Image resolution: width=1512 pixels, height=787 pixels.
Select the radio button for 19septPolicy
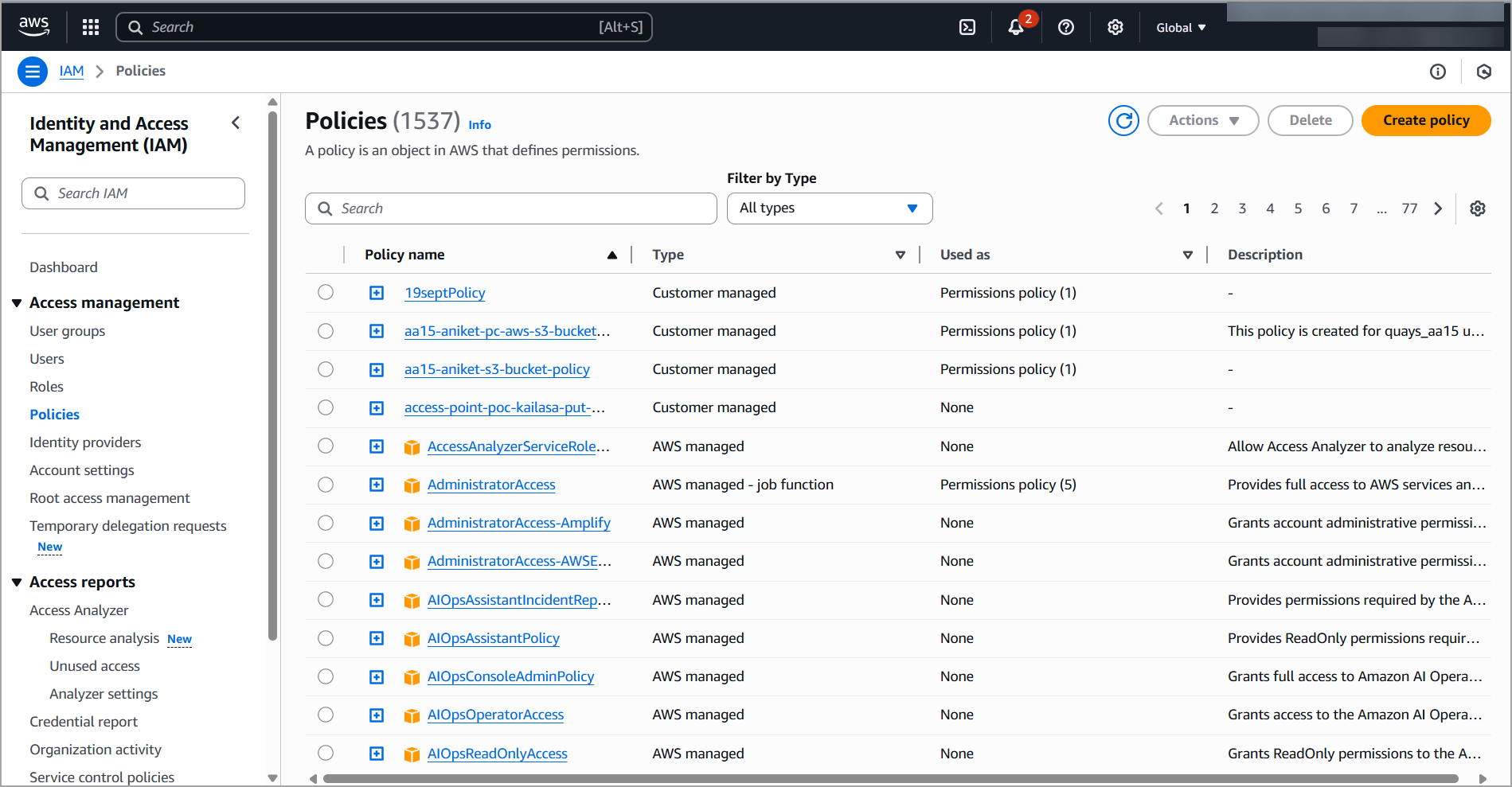coord(325,292)
